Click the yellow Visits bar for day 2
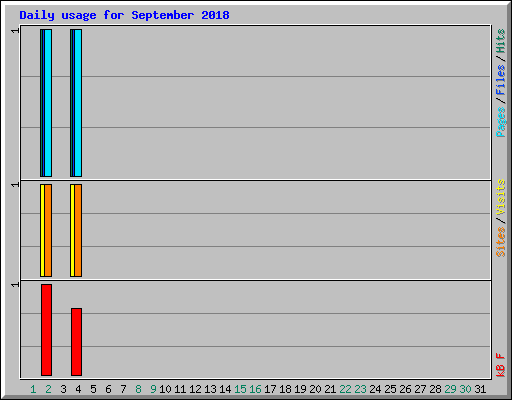This screenshot has height=400, width=512. [x=42, y=230]
